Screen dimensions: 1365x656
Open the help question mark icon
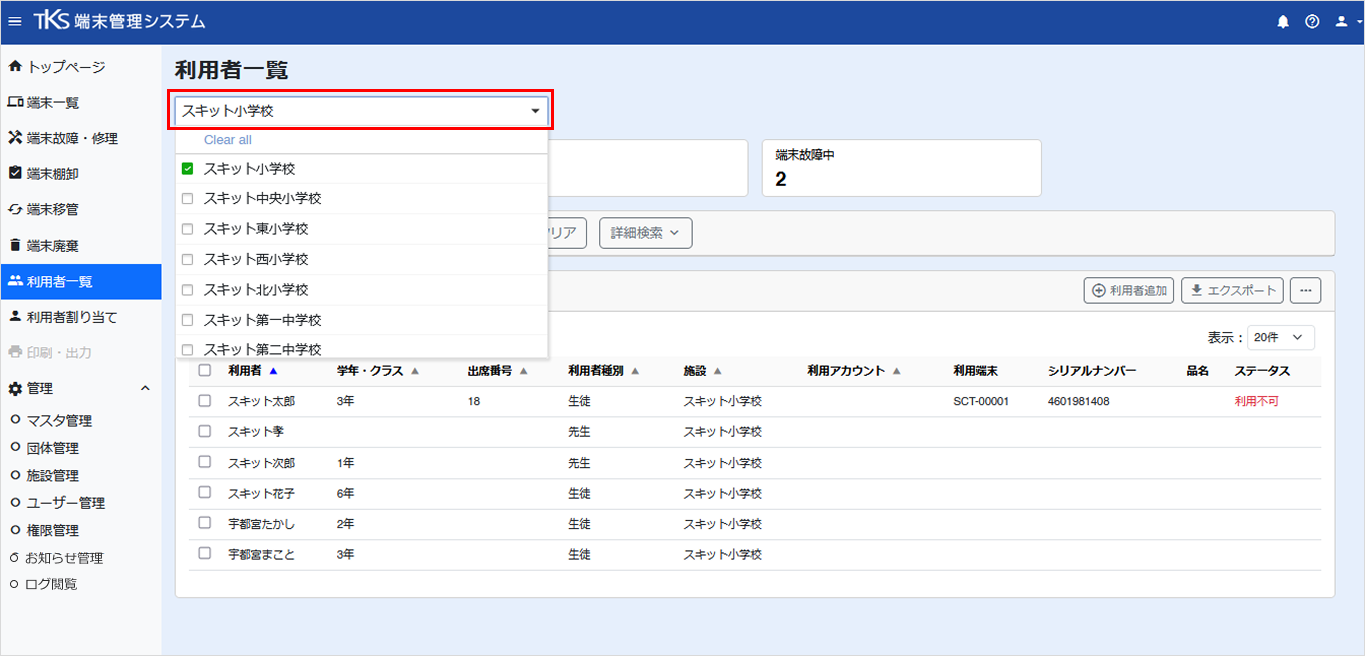click(x=1312, y=21)
